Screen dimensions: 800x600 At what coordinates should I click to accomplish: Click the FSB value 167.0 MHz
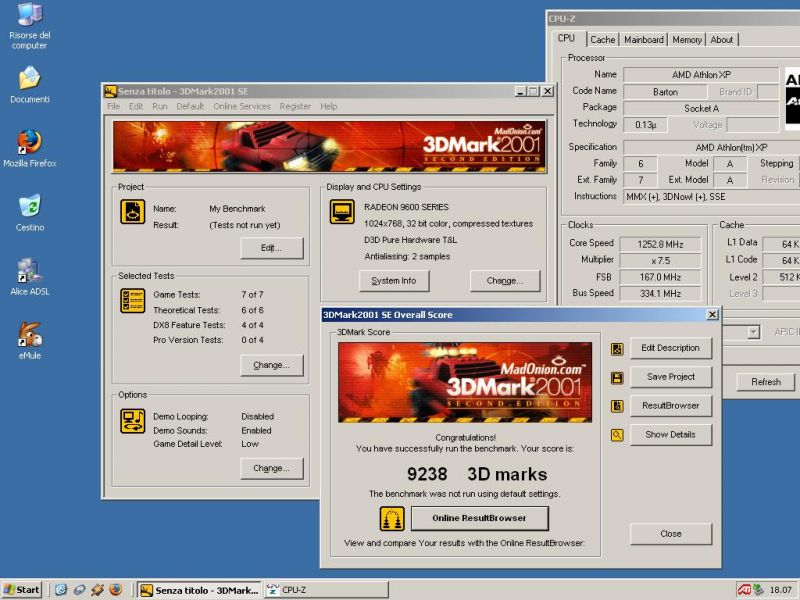tap(660, 278)
